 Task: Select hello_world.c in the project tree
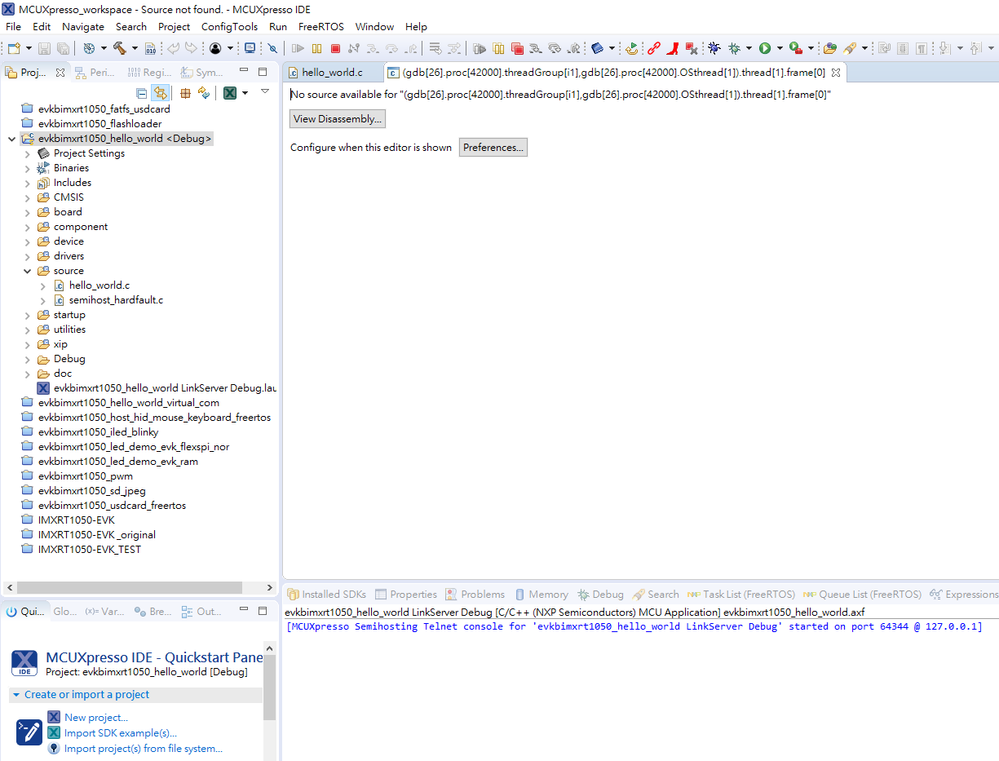point(99,286)
